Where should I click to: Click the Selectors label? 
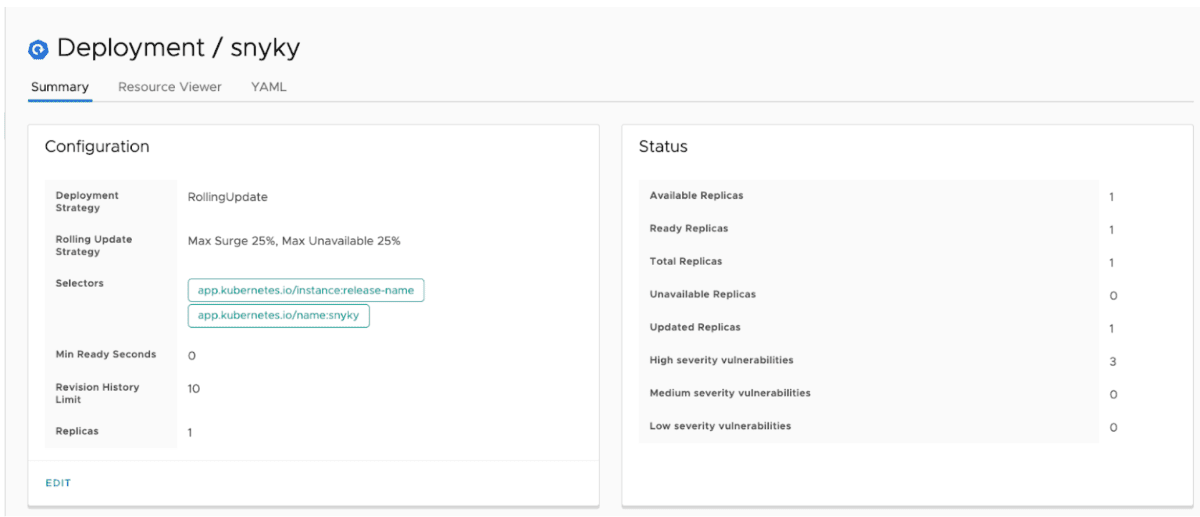coord(80,284)
